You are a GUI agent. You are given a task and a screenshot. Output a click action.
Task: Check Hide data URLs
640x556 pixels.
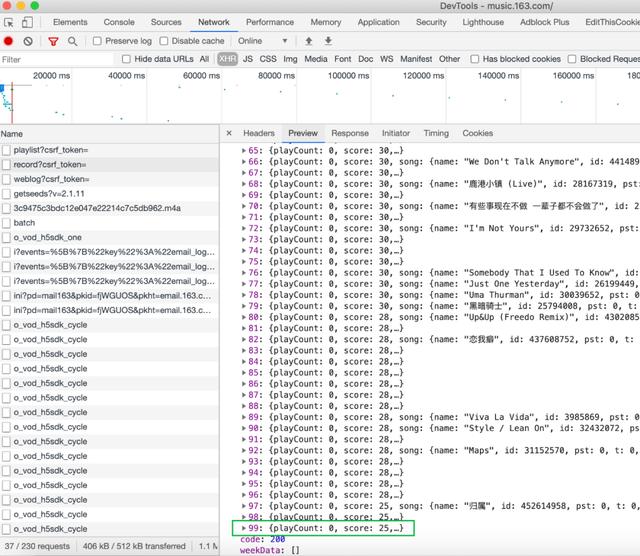(x=126, y=59)
